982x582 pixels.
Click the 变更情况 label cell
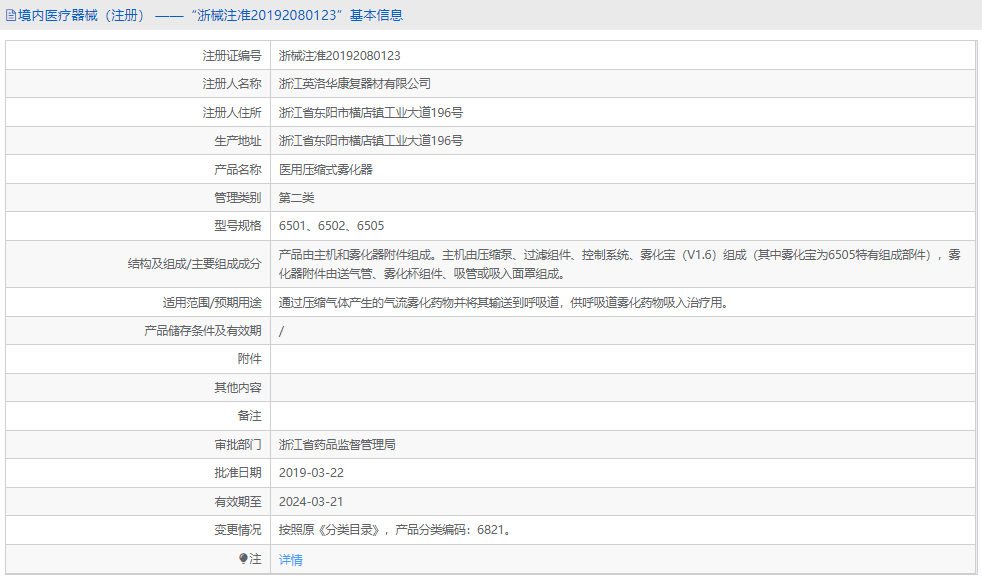pyautogui.click(x=138, y=529)
